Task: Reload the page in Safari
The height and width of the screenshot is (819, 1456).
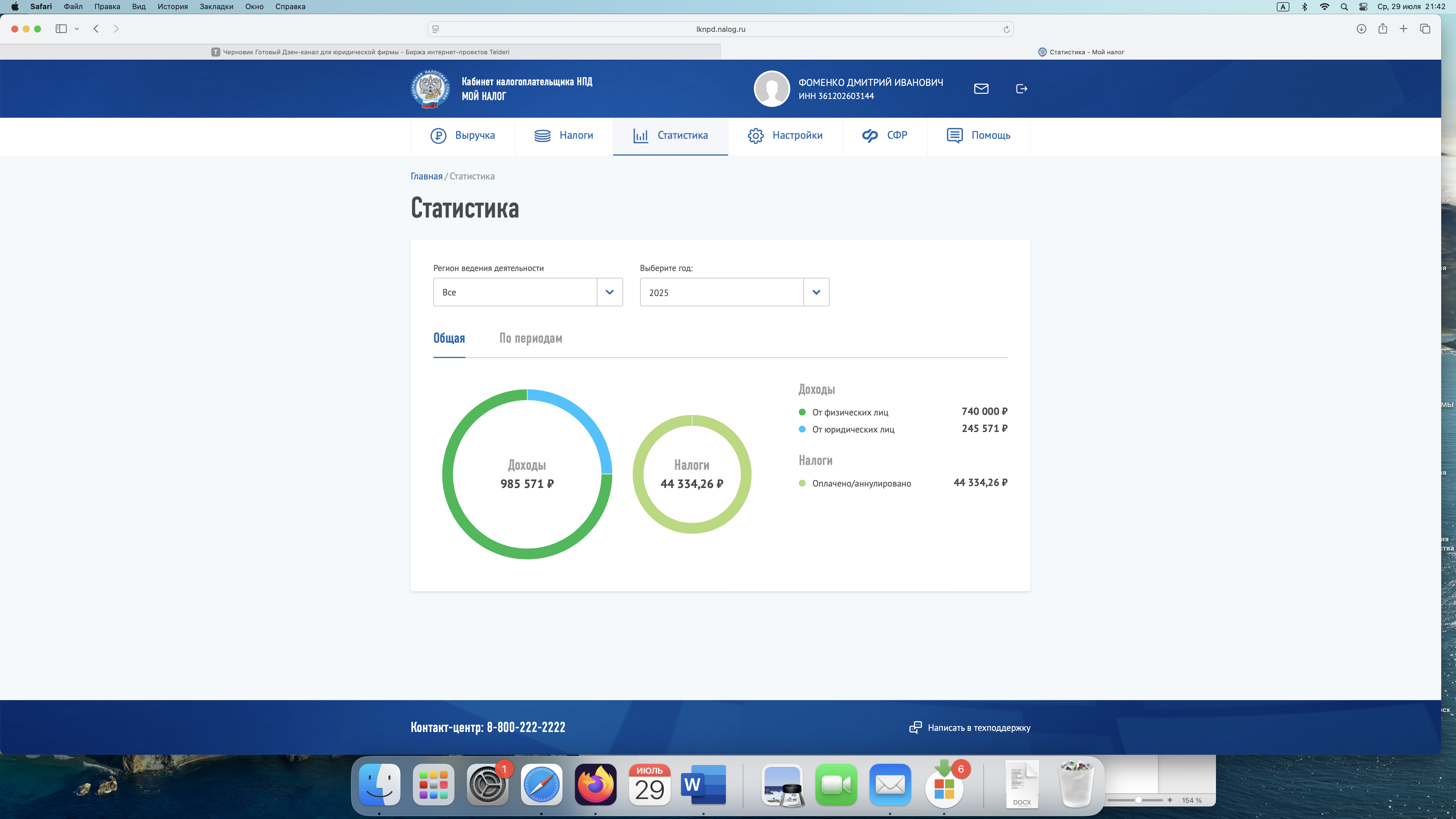Action: 1006,29
